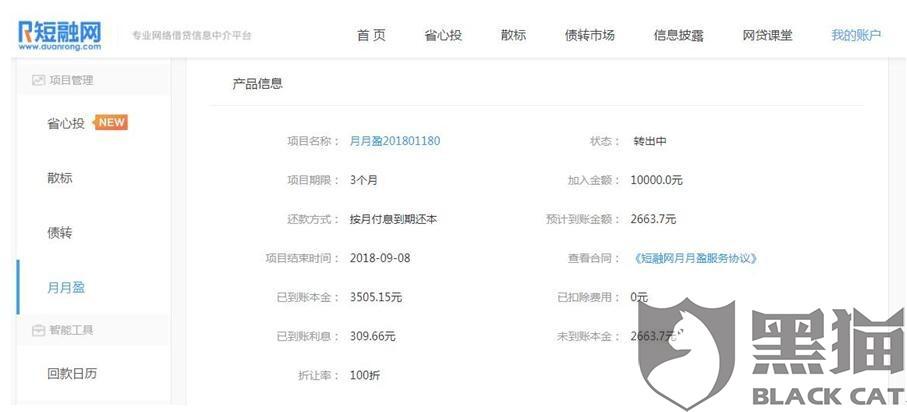The width and height of the screenshot is (907, 412).
Task: Click the deducted fee value 0元
Action: [x=639, y=297]
